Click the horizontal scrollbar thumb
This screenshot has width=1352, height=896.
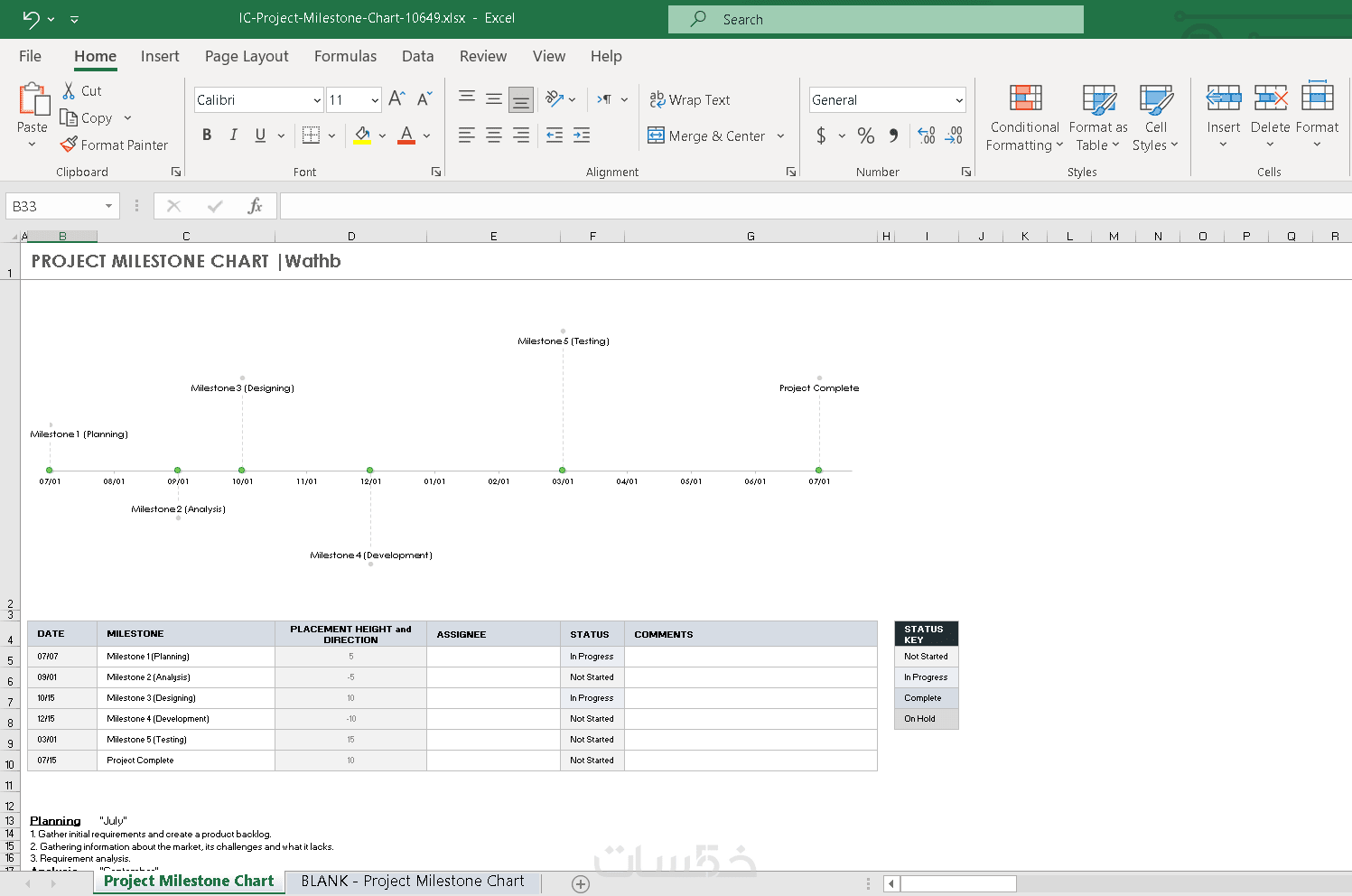(x=958, y=883)
